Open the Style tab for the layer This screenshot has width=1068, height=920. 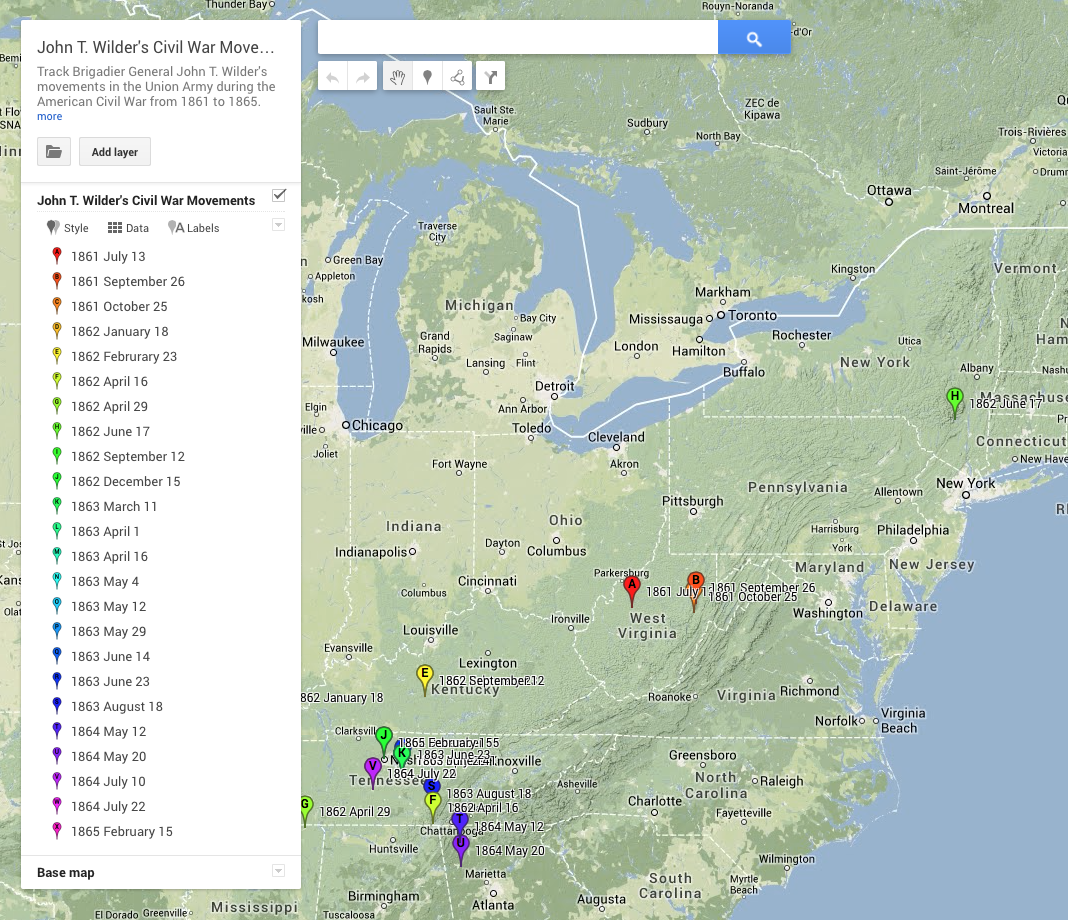coord(68,228)
